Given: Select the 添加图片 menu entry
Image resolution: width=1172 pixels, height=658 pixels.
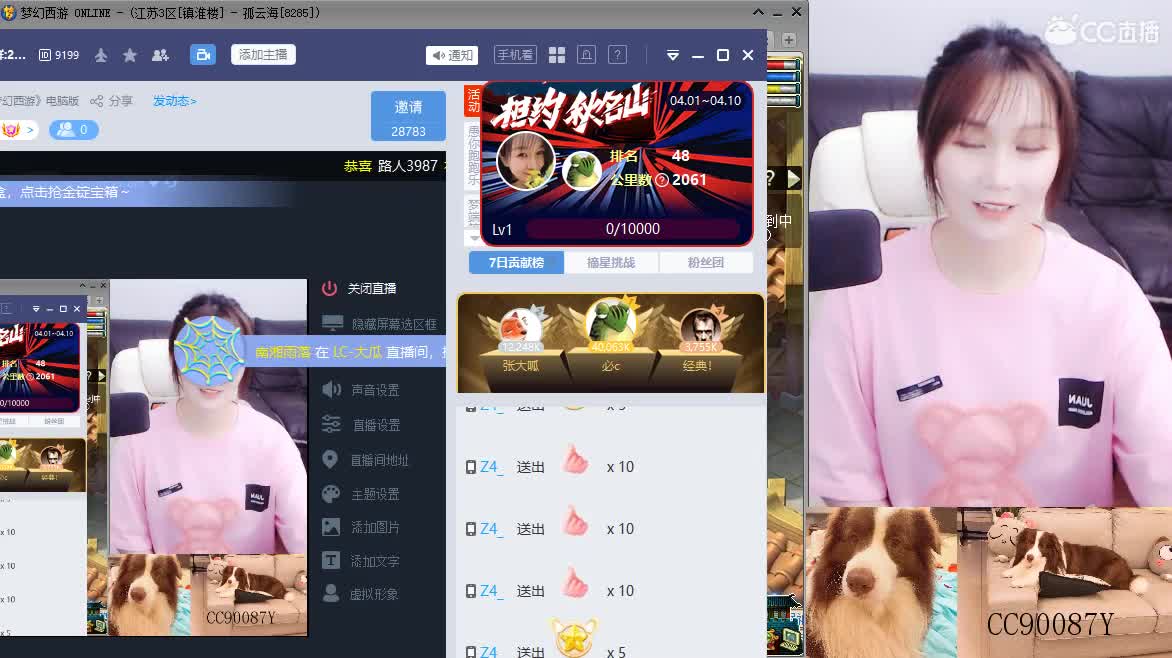Looking at the screenshot, I should [375, 527].
